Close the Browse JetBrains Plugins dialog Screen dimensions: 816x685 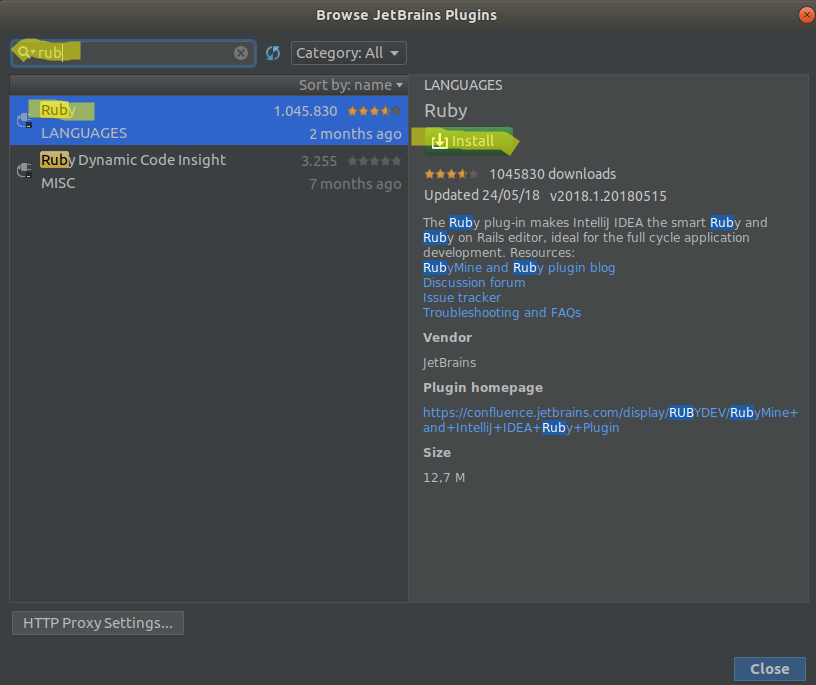[769, 669]
